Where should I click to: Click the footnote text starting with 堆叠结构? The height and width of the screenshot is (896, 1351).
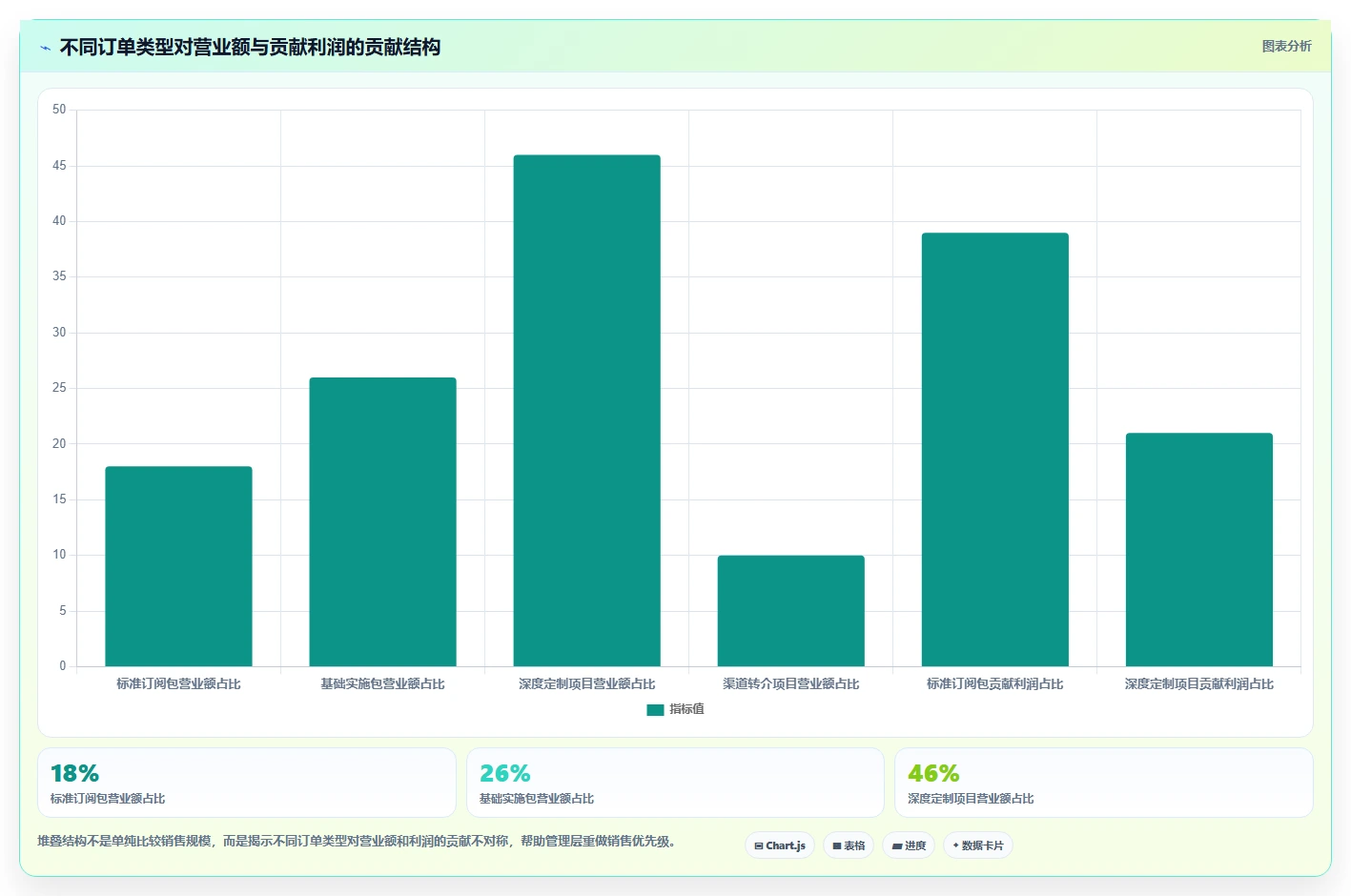357,841
